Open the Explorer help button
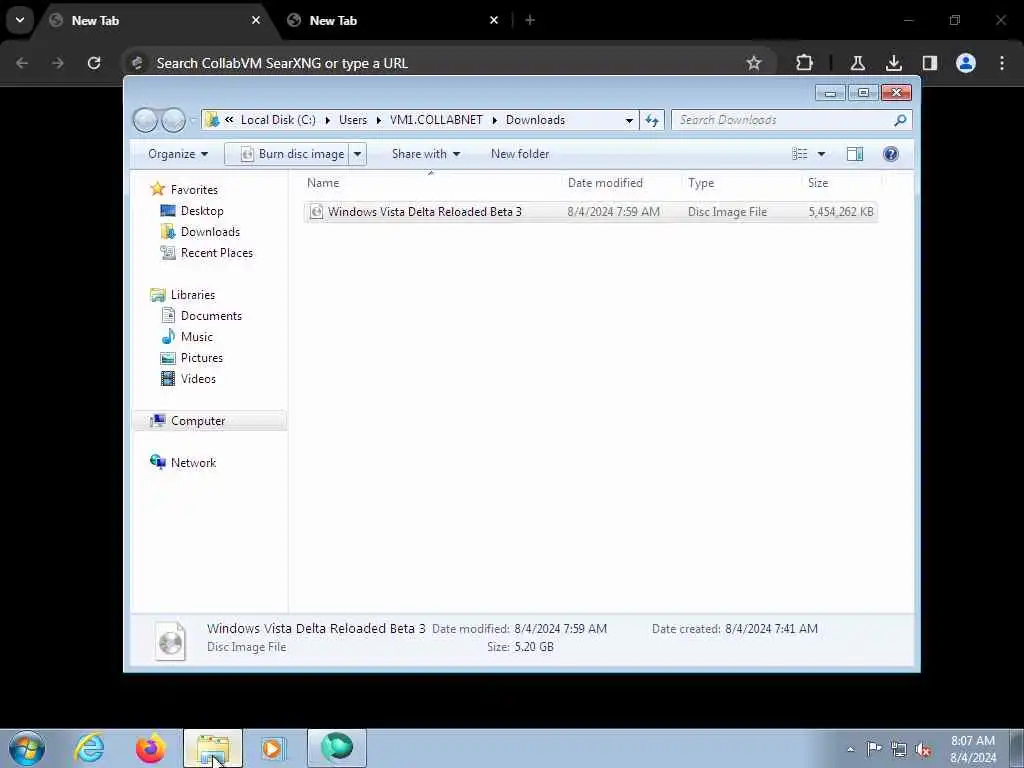 890,153
